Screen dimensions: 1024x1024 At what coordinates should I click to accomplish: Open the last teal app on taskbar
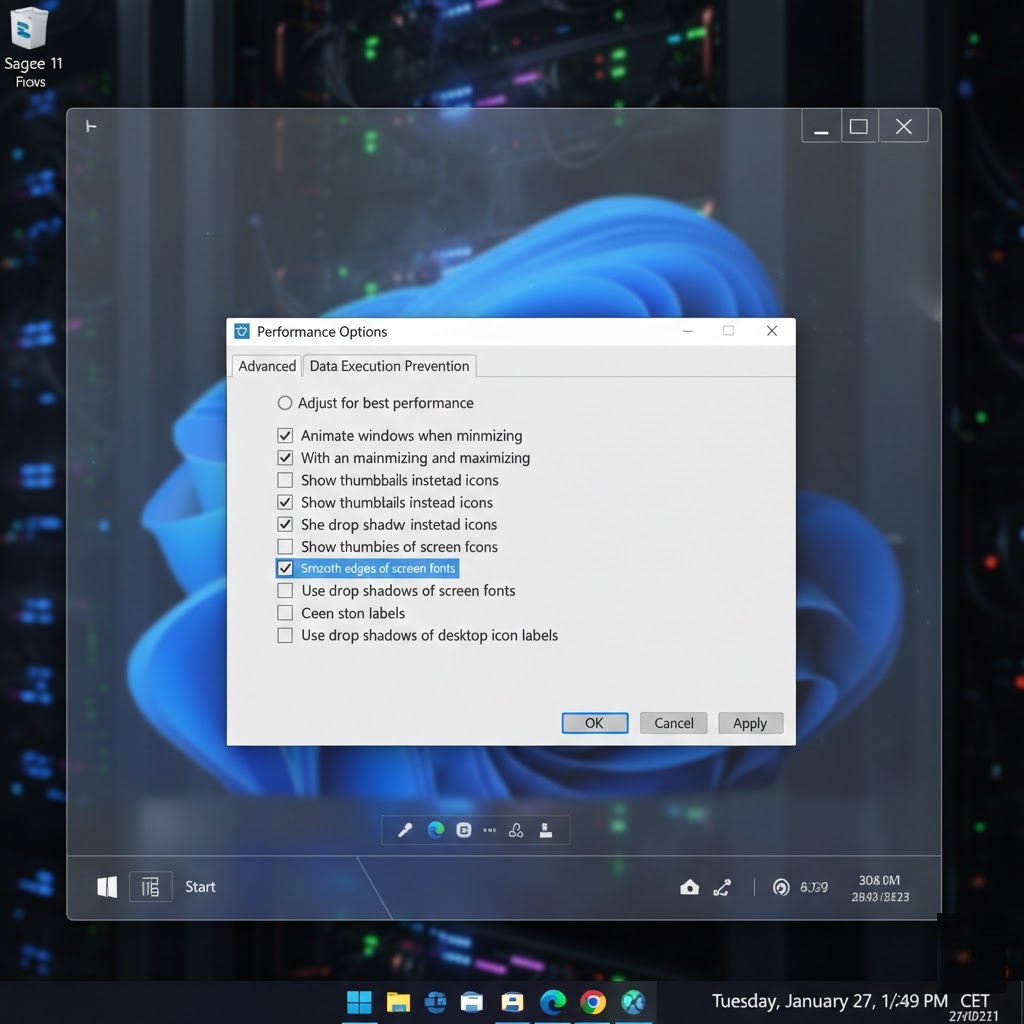point(633,1002)
